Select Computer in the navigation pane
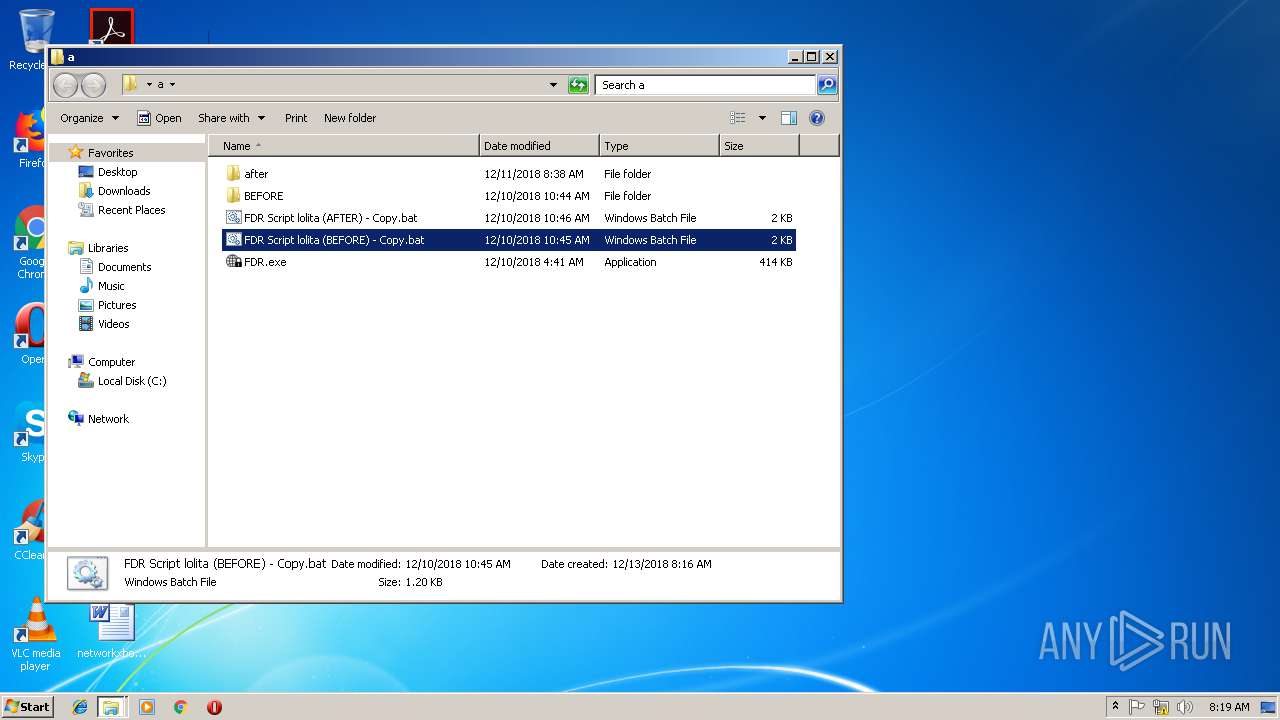1280x720 pixels. [111, 362]
